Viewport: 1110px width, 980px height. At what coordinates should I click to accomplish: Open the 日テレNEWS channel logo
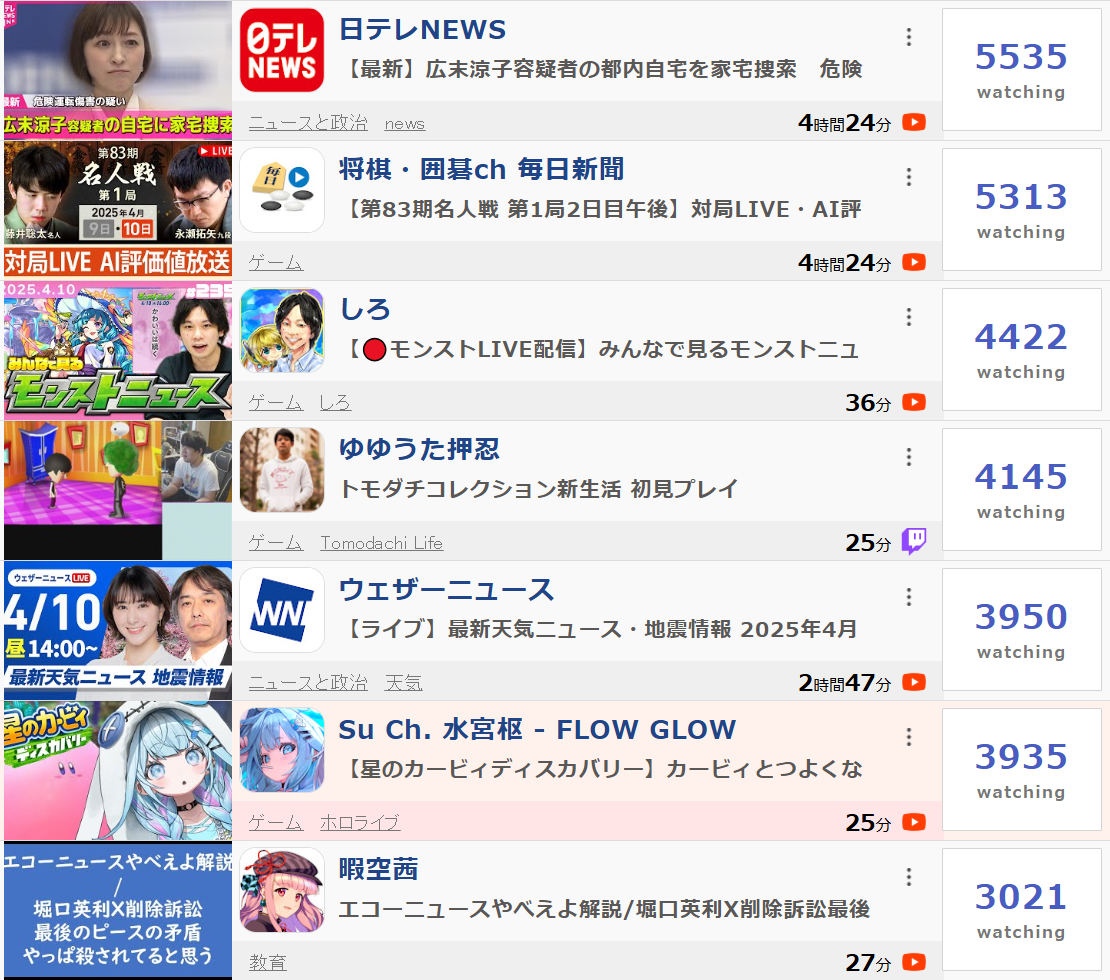point(282,50)
